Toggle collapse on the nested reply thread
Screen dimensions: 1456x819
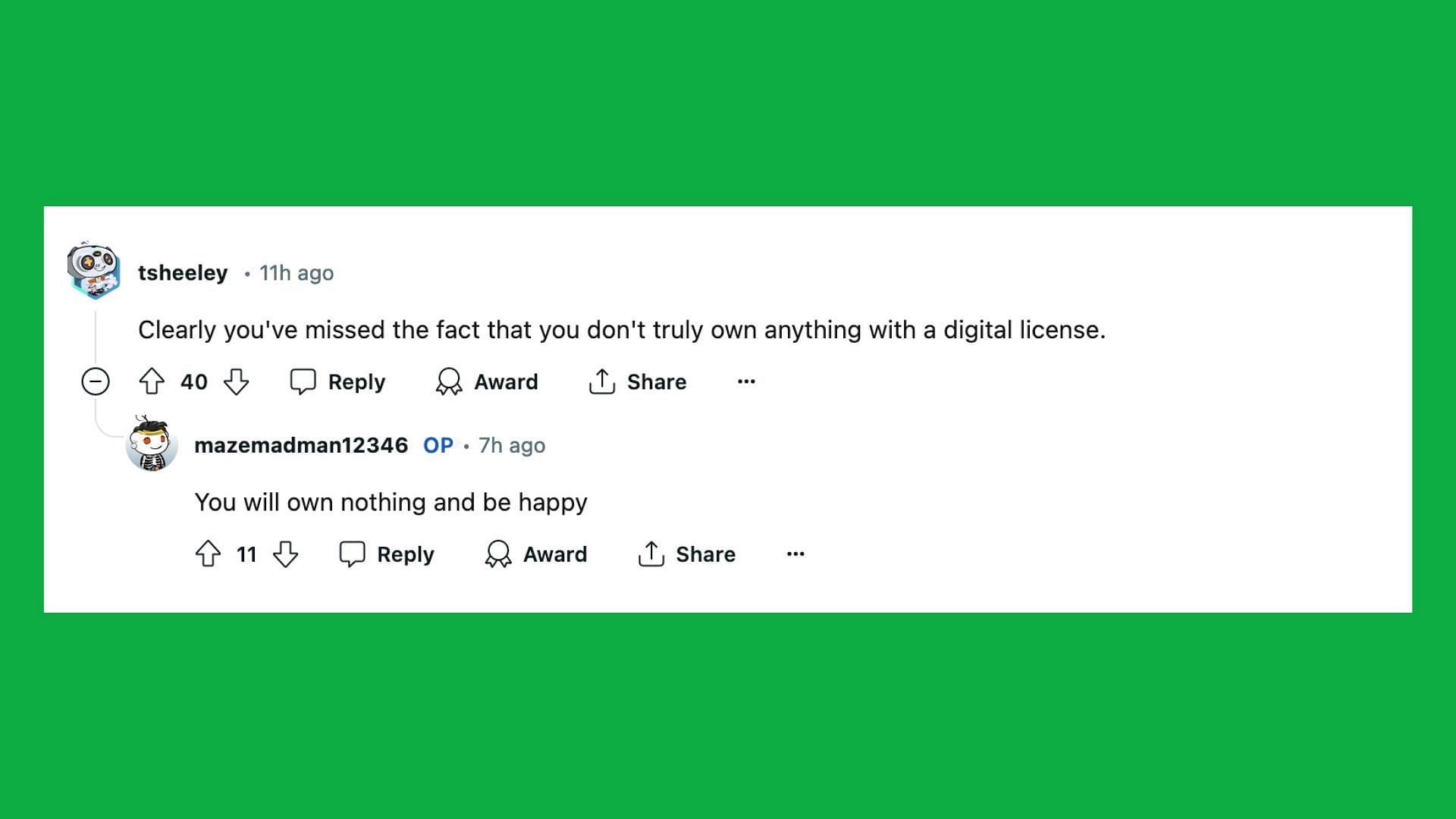point(94,381)
